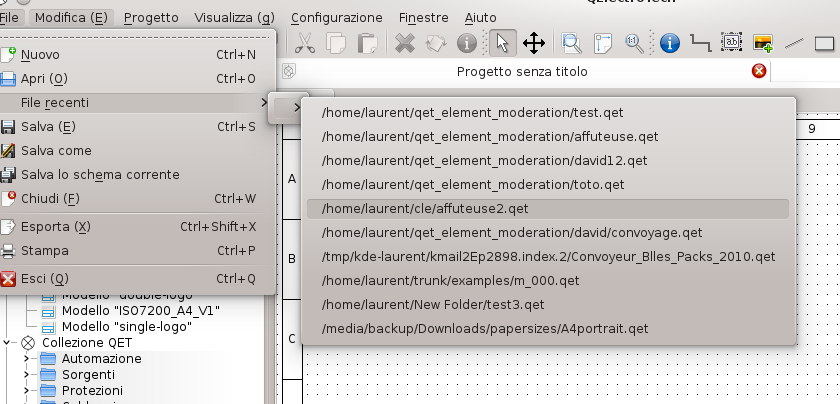Click the blue schema properties info icon
The width and height of the screenshot is (840, 404).
click(x=670, y=43)
